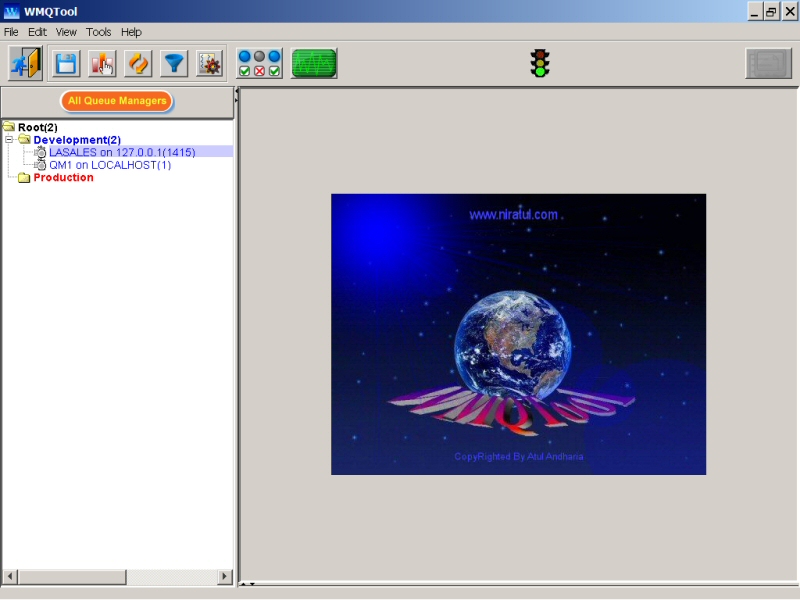
Task: Click the greyed-out panel icon at far right
Action: click(768, 64)
